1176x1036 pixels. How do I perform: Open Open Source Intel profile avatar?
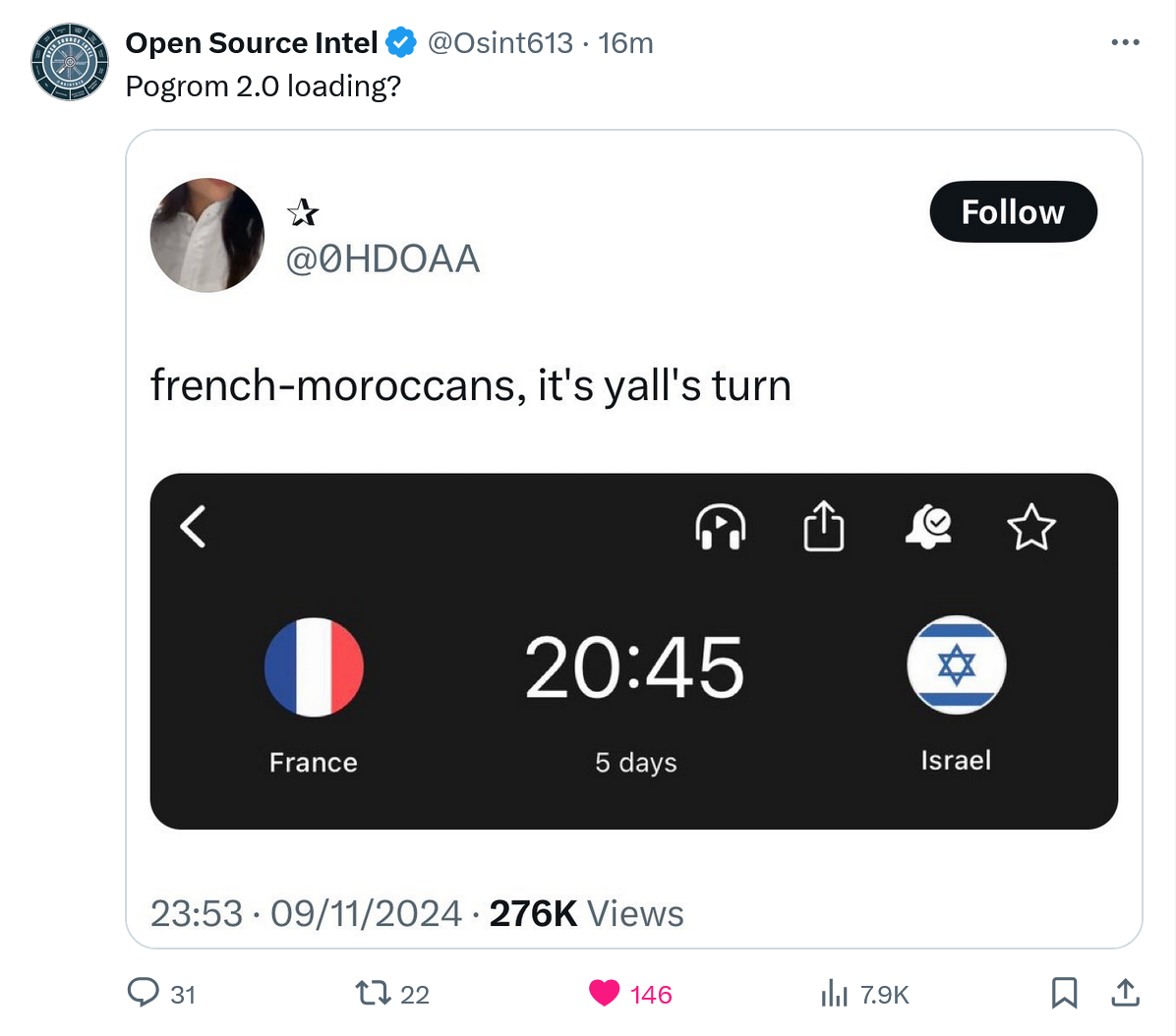coord(70,64)
